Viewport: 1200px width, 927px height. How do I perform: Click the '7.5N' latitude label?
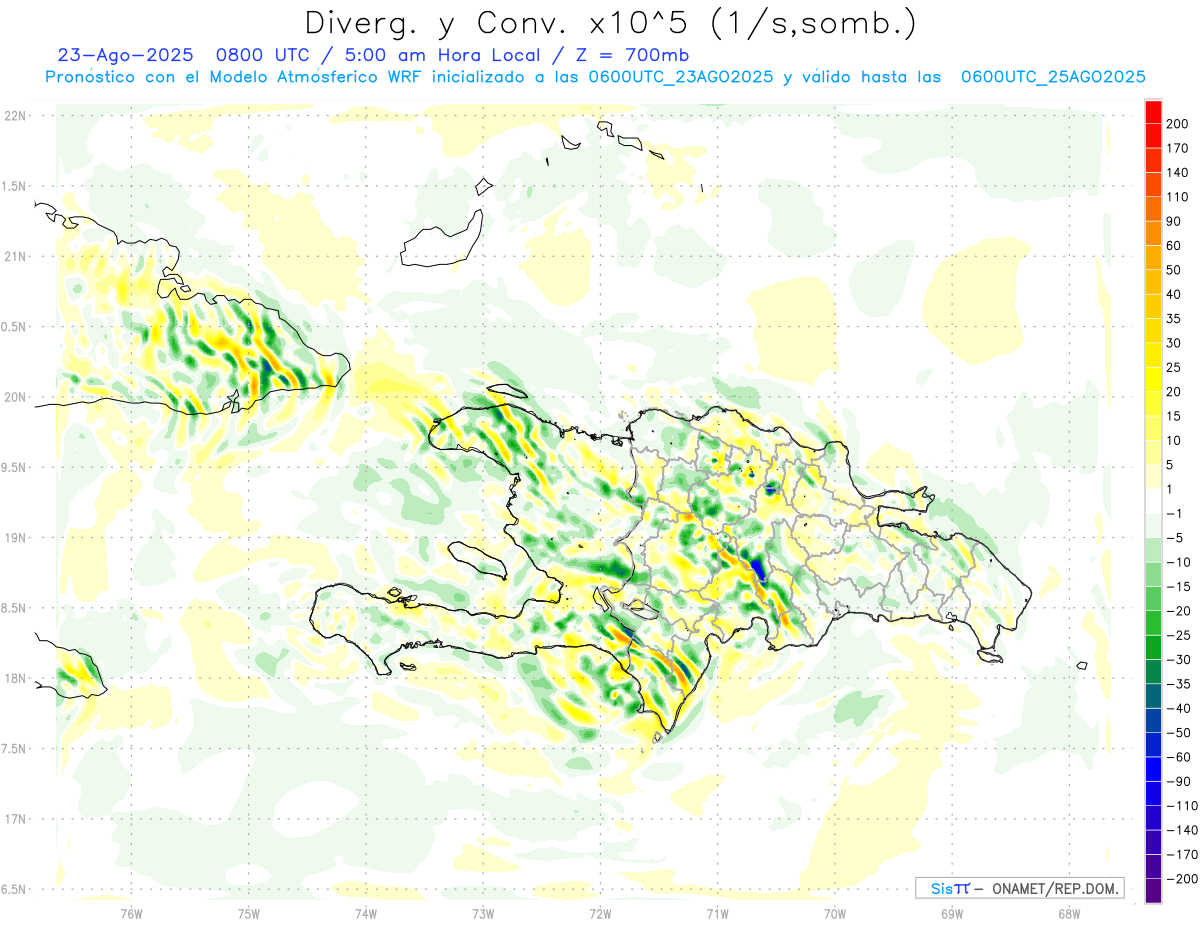pyautogui.click(x=15, y=749)
